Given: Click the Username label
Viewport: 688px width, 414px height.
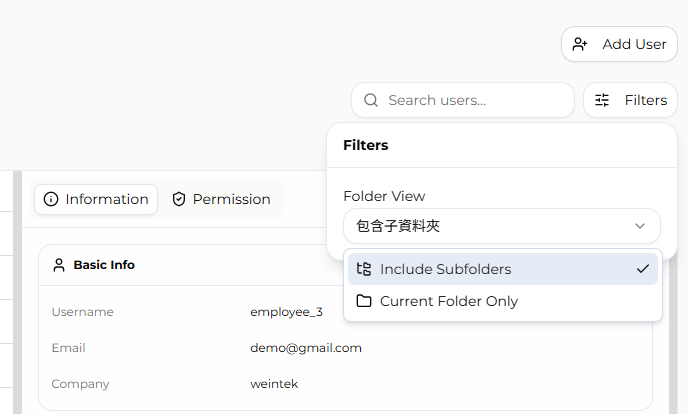Looking at the screenshot, I should tap(82, 312).
